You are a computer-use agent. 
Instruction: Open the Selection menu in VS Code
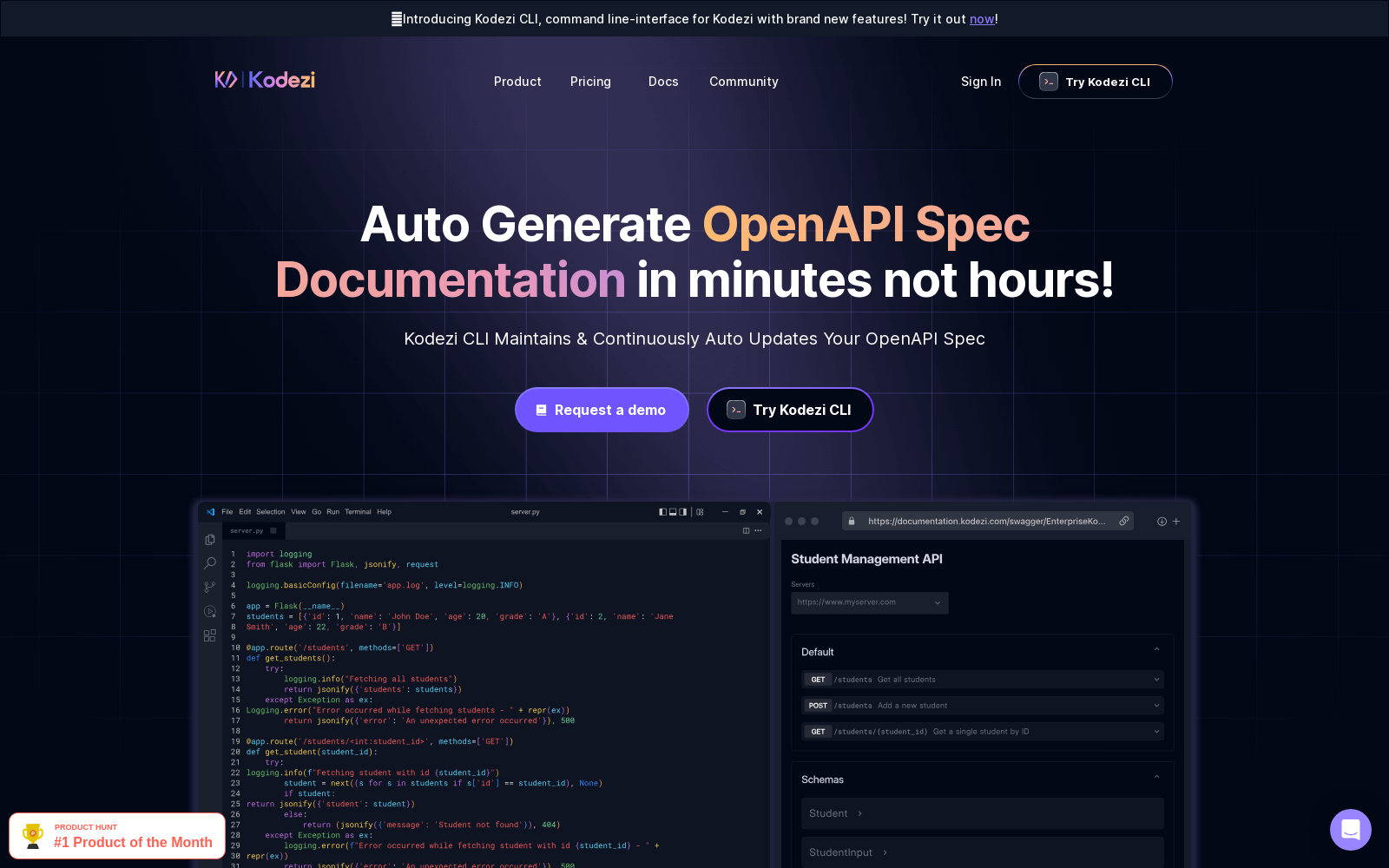(271, 512)
